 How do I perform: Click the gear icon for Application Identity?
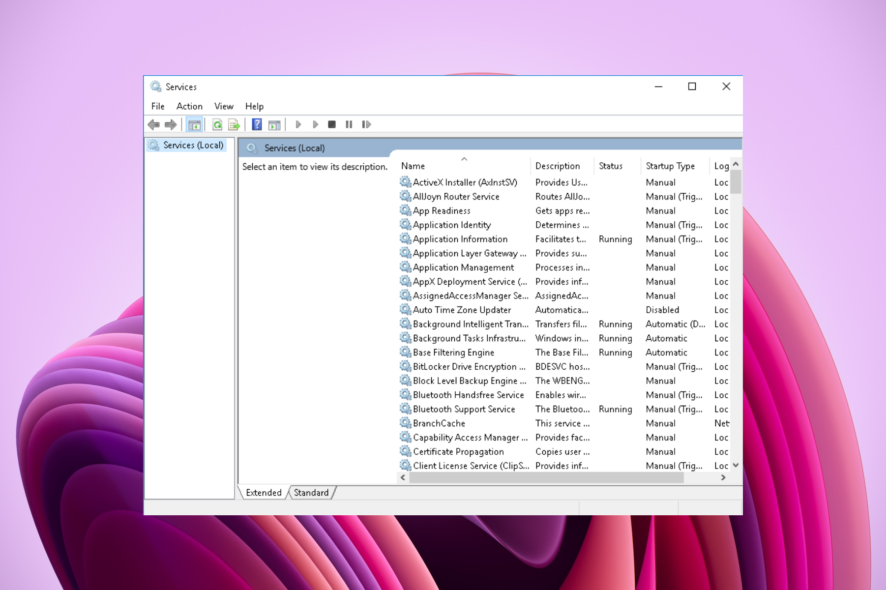click(x=405, y=224)
